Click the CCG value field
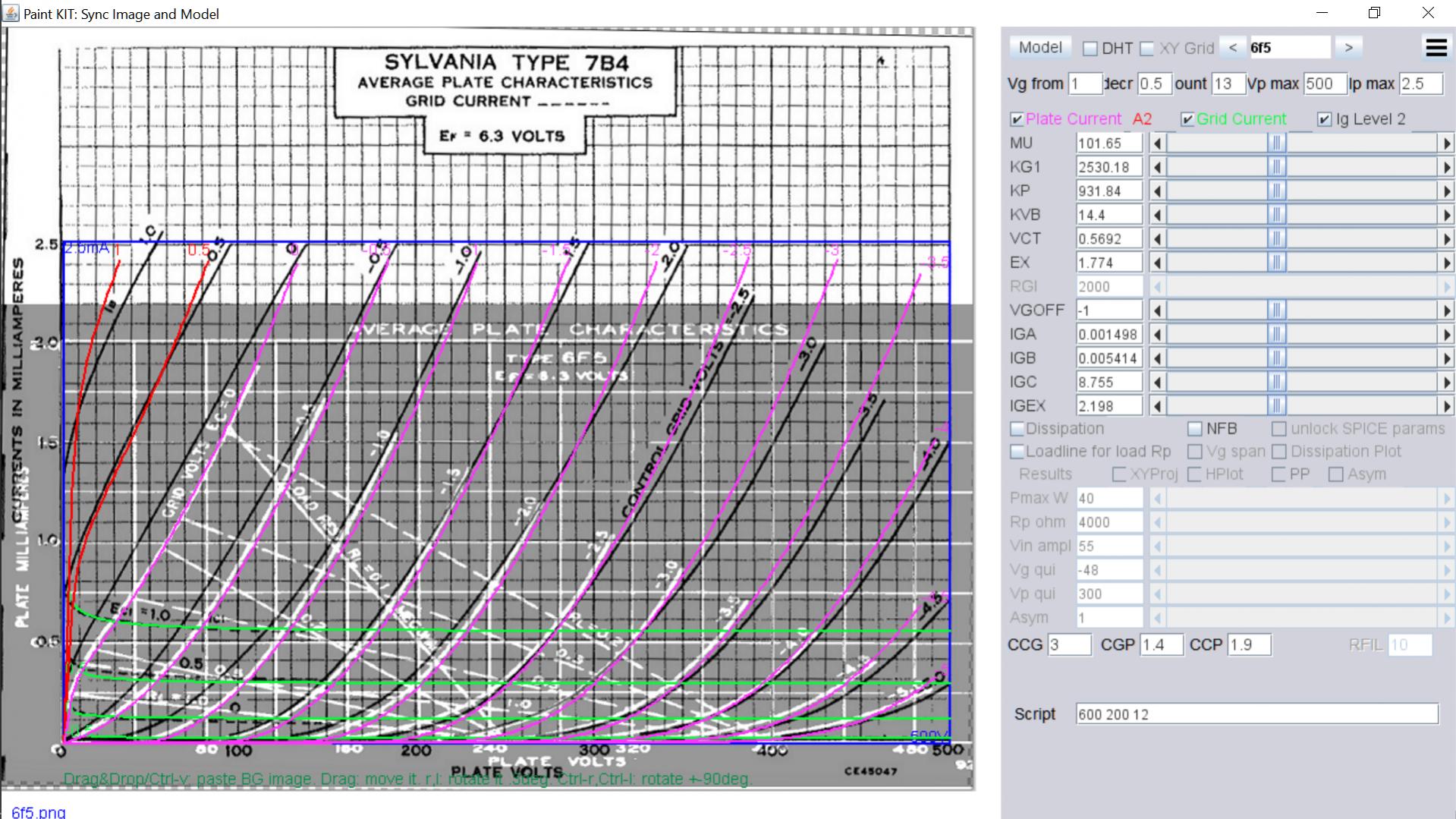1456x819 pixels. click(x=1069, y=645)
